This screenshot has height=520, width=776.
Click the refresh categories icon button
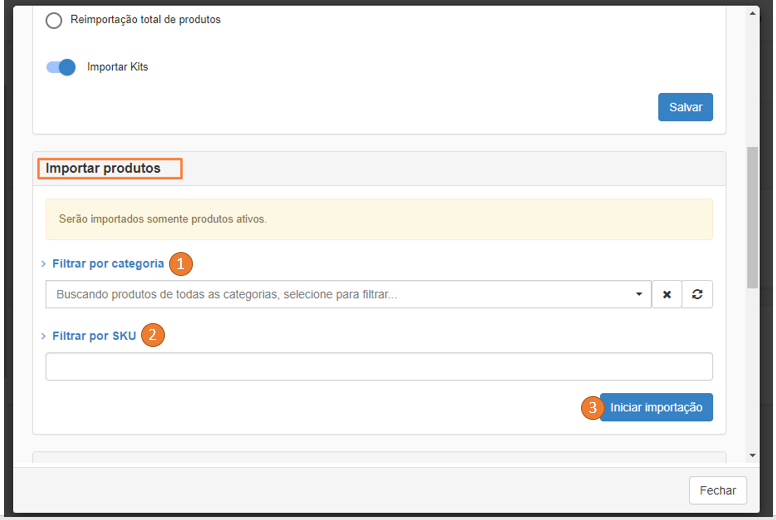point(697,295)
